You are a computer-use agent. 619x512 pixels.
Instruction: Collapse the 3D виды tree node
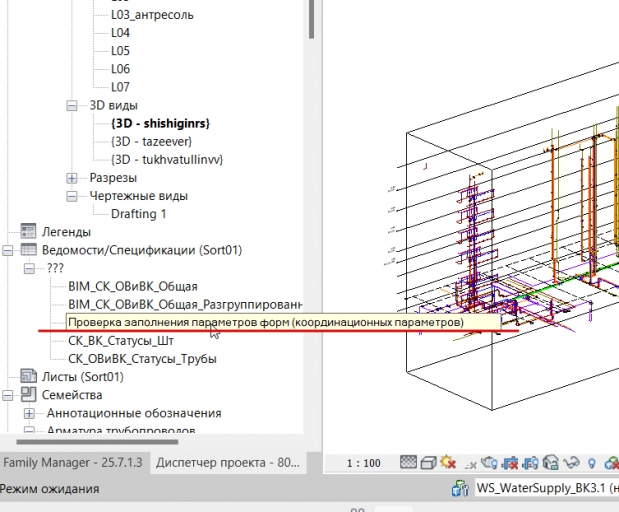(x=71, y=105)
